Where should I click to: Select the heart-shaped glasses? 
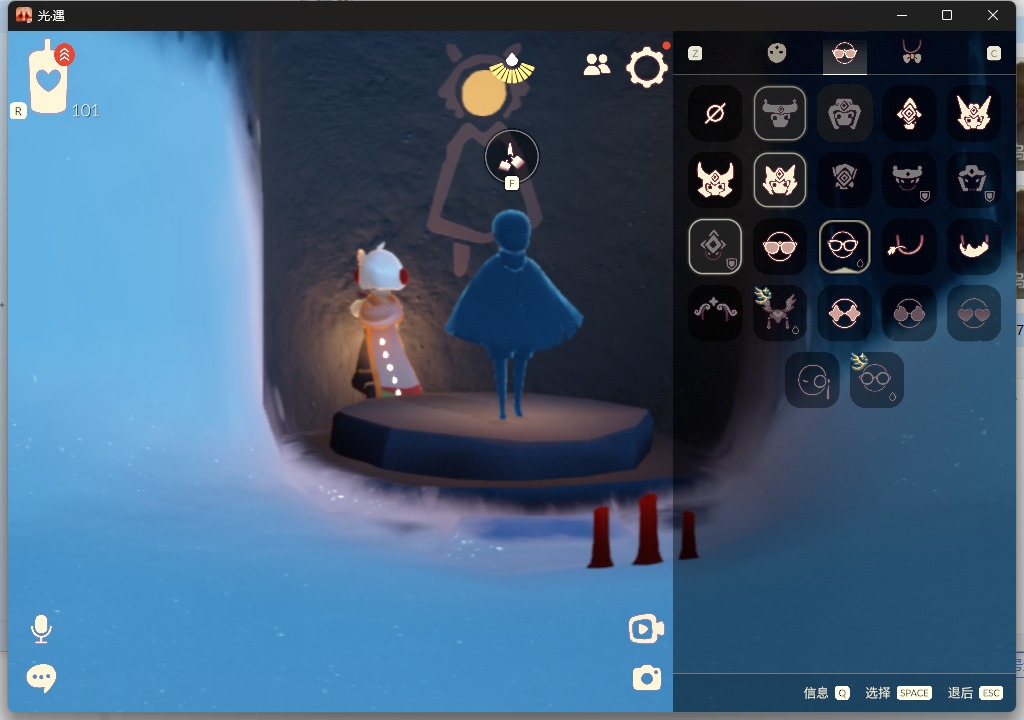tap(973, 313)
